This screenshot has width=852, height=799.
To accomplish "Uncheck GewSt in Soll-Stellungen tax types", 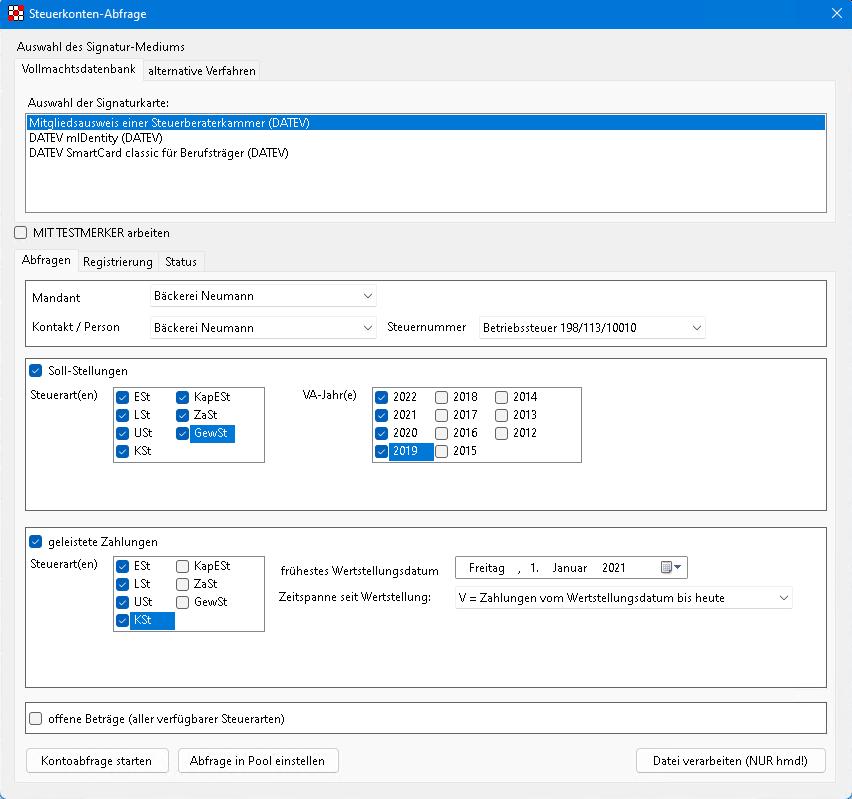I will [183, 433].
